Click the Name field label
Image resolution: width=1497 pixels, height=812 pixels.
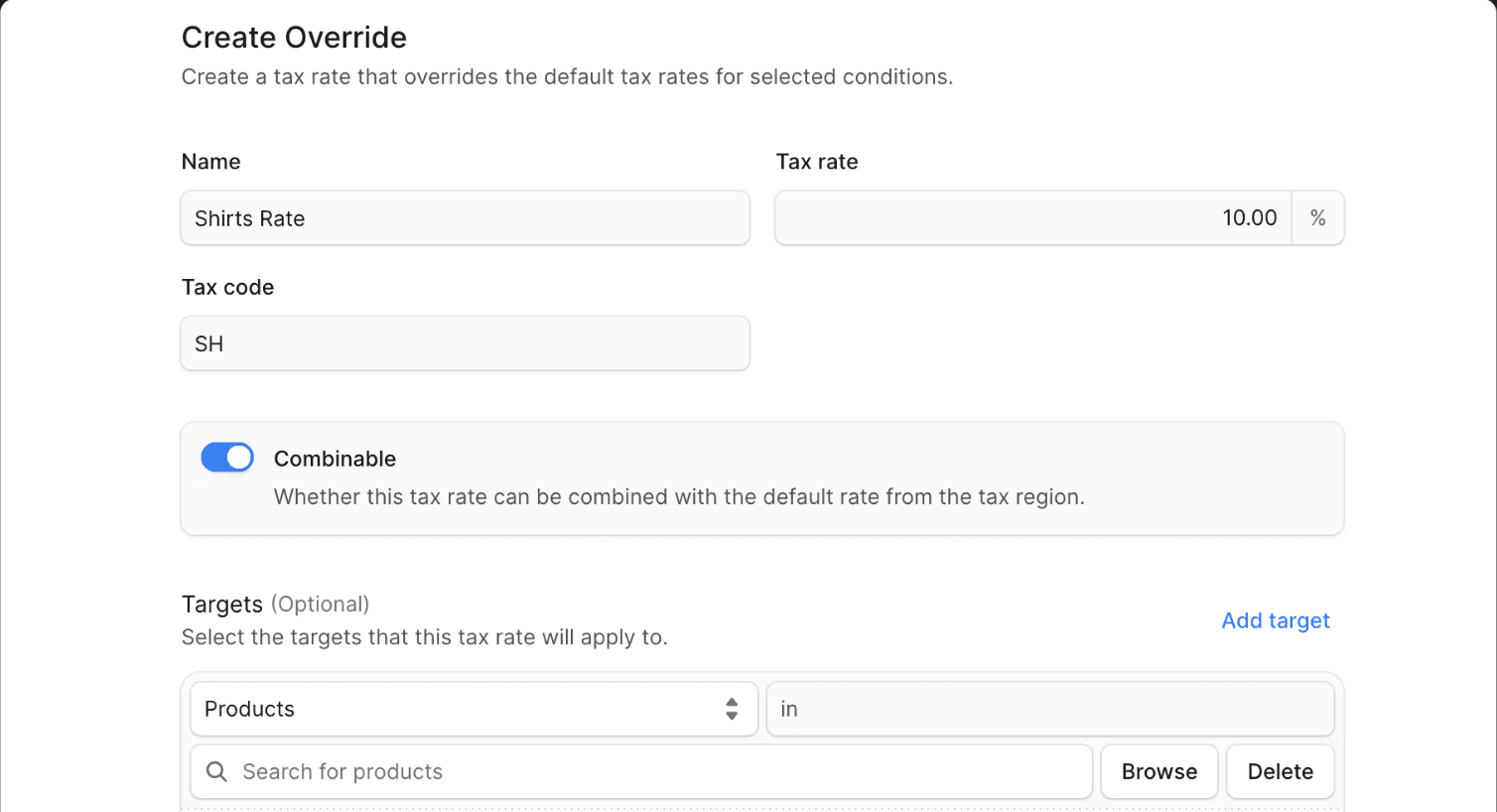tap(210, 162)
